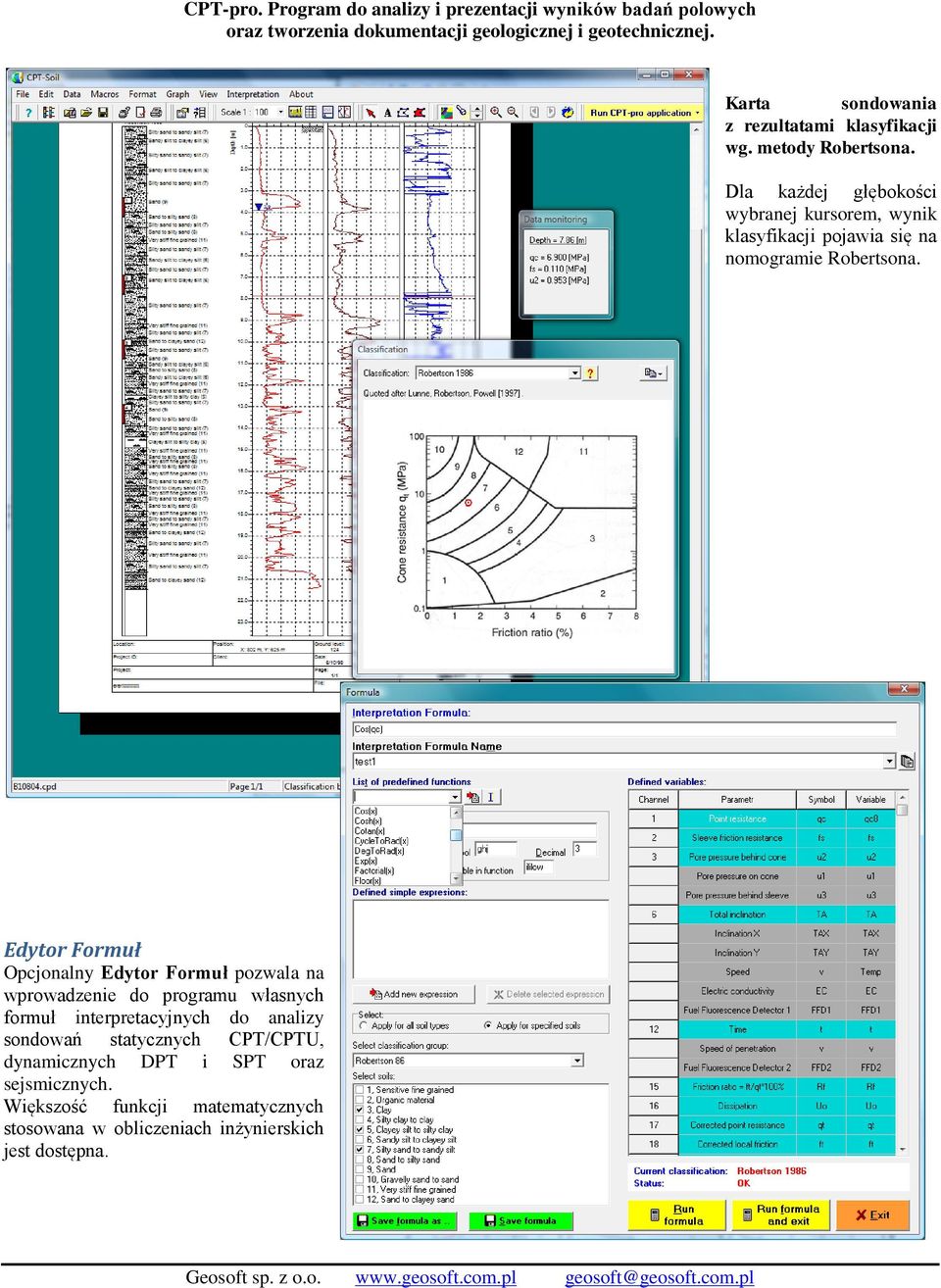Select 'Apply for specified soils' radio

coord(488,1025)
